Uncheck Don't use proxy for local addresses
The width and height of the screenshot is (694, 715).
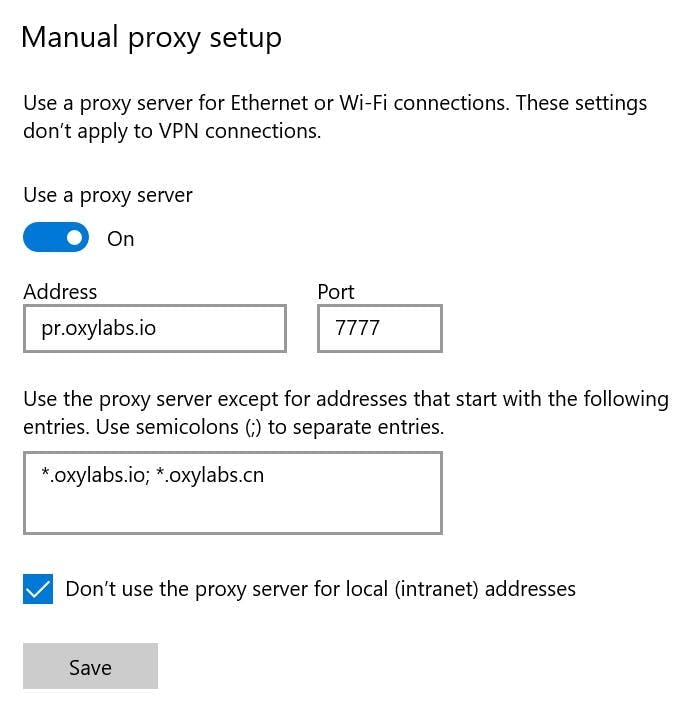(x=38, y=589)
